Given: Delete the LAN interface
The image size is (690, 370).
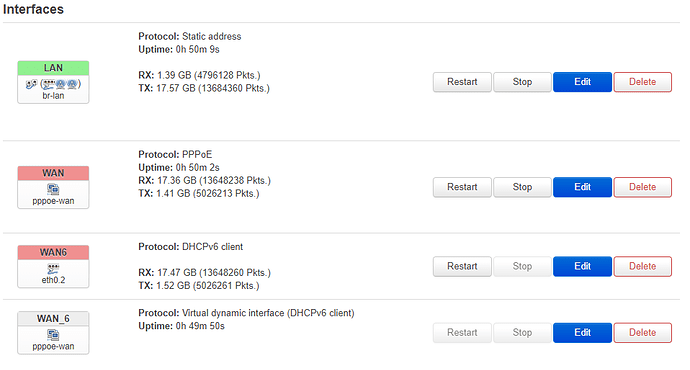Looking at the screenshot, I should [x=642, y=82].
